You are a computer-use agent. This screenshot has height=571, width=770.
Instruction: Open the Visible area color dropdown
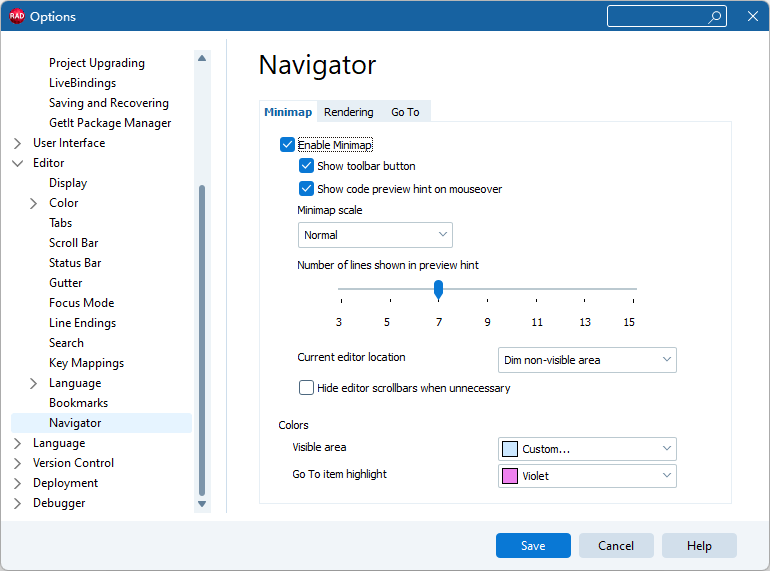tap(587, 449)
